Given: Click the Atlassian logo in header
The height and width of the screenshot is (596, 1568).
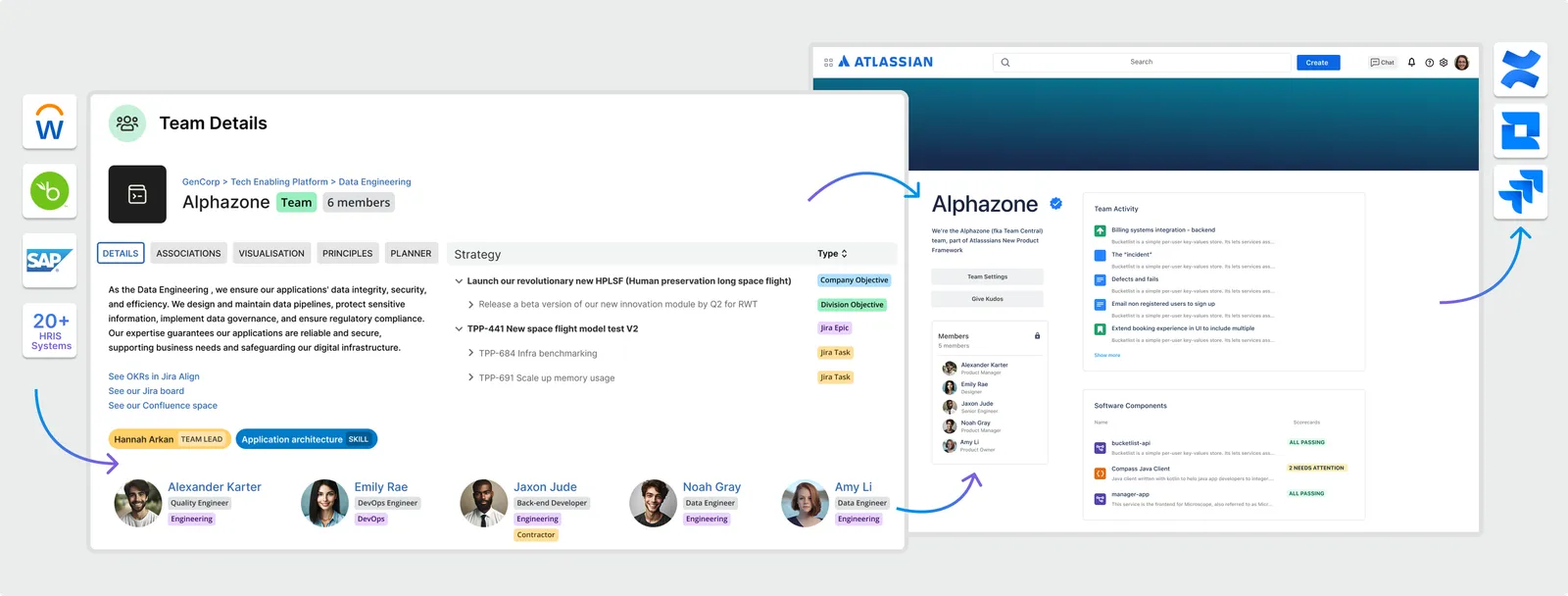Looking at the screenshot, I should pyautogui.click(x=886, y=62).
